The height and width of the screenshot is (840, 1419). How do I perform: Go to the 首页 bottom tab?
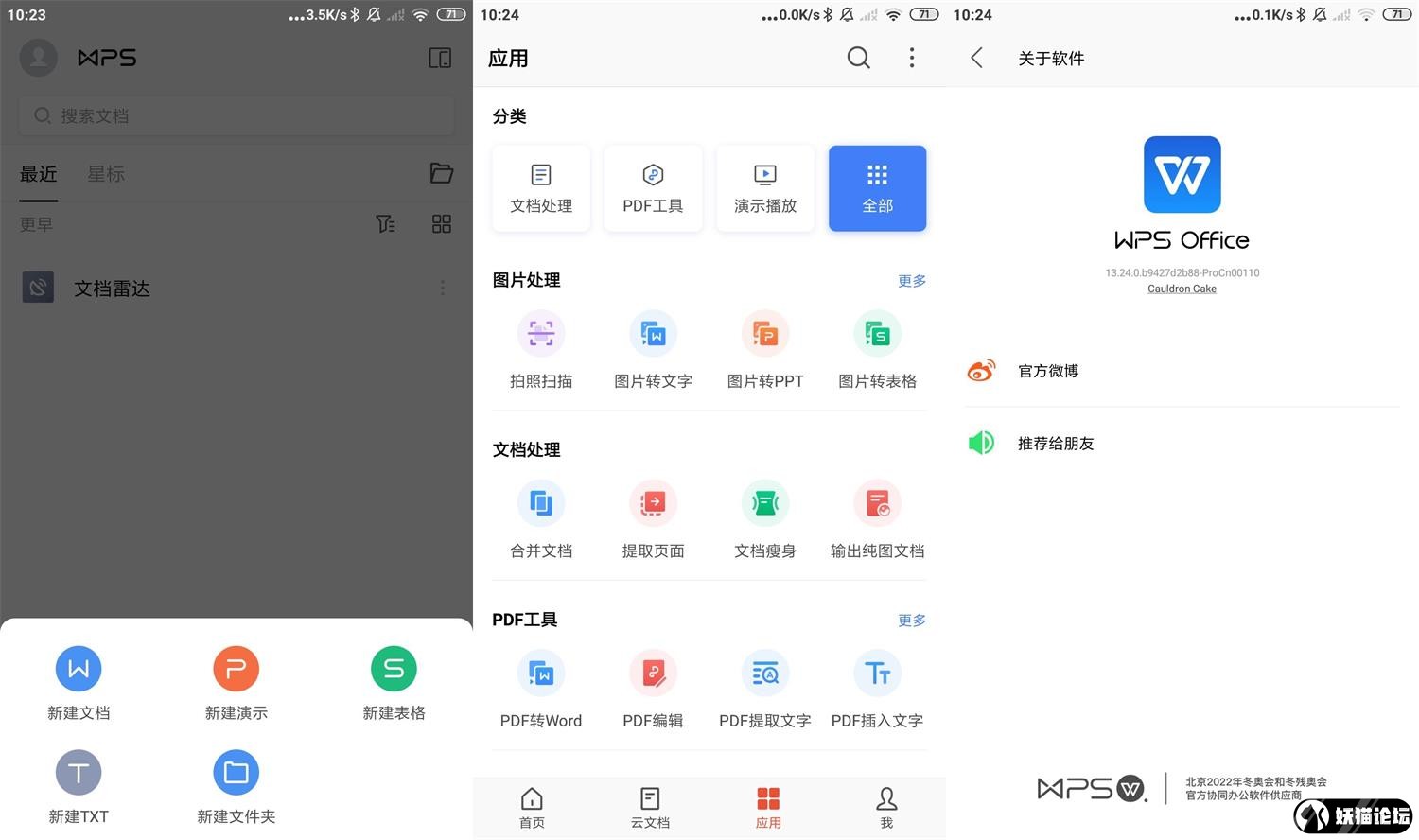tap(532, 808)
